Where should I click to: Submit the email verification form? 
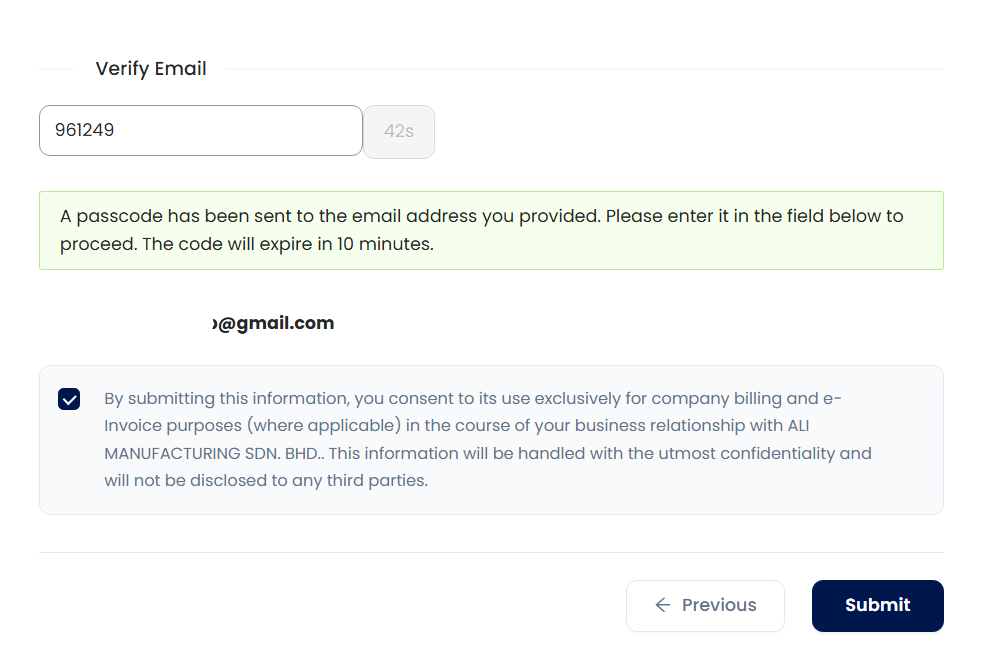point(877,605)
